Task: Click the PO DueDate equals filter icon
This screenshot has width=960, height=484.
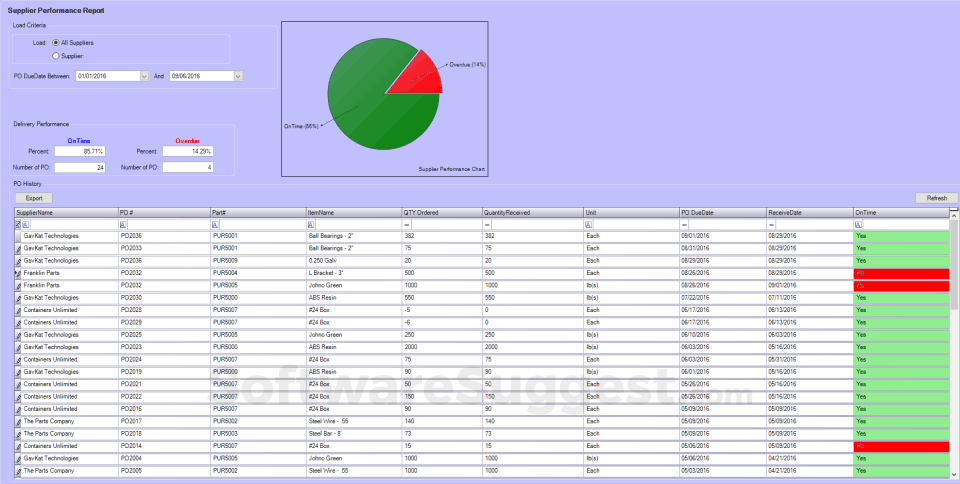Action: pos(685,225)
